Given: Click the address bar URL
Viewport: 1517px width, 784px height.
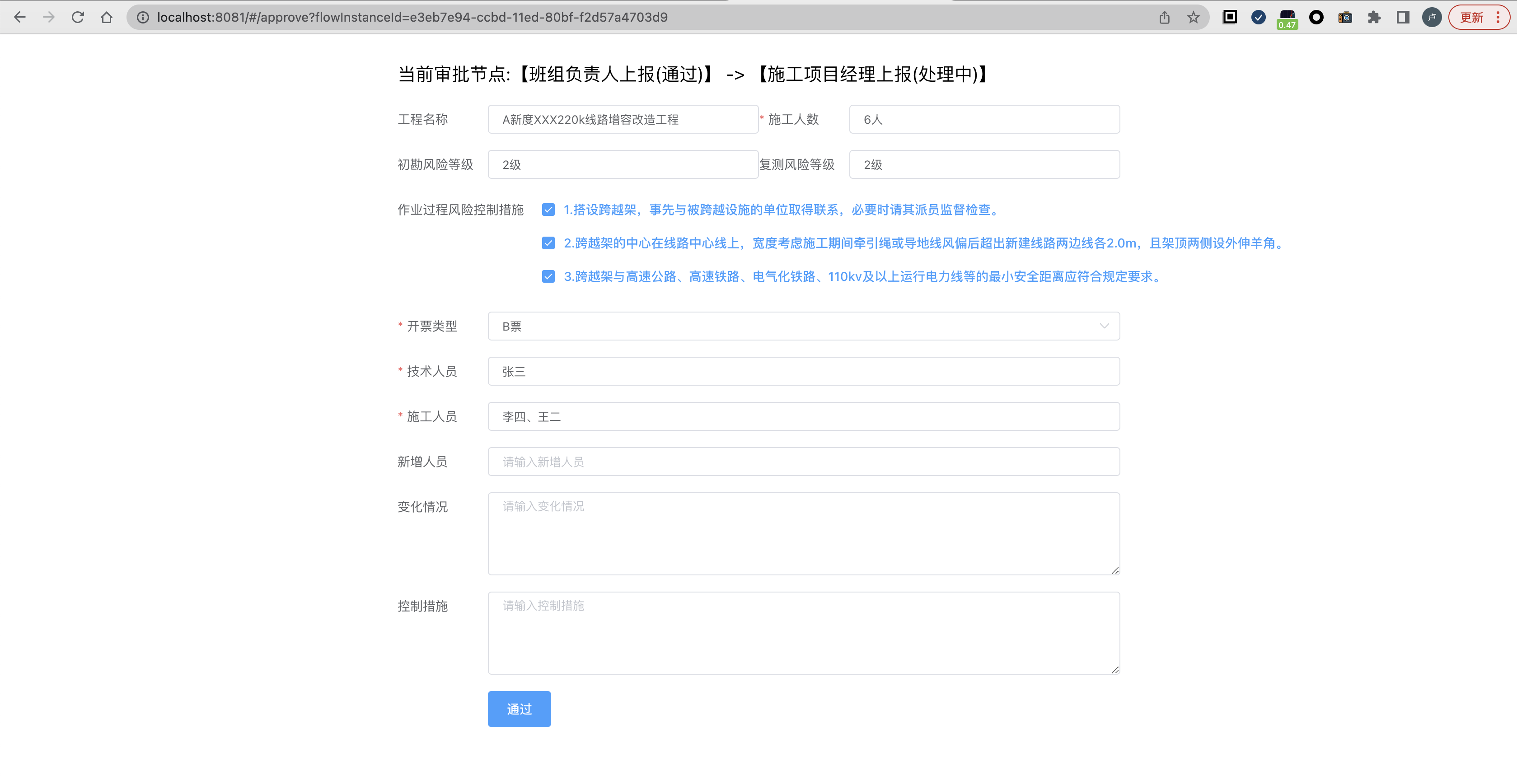Looking at the screenshot, I should [x=412, y=17].
